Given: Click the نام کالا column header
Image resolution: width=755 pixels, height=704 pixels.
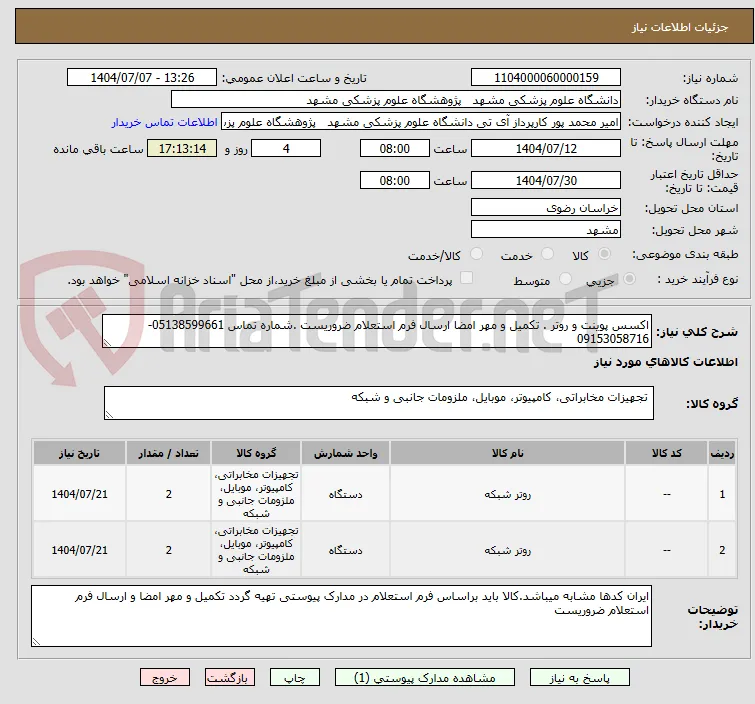Looking at the screenshot, I should (x=508, y=453).
